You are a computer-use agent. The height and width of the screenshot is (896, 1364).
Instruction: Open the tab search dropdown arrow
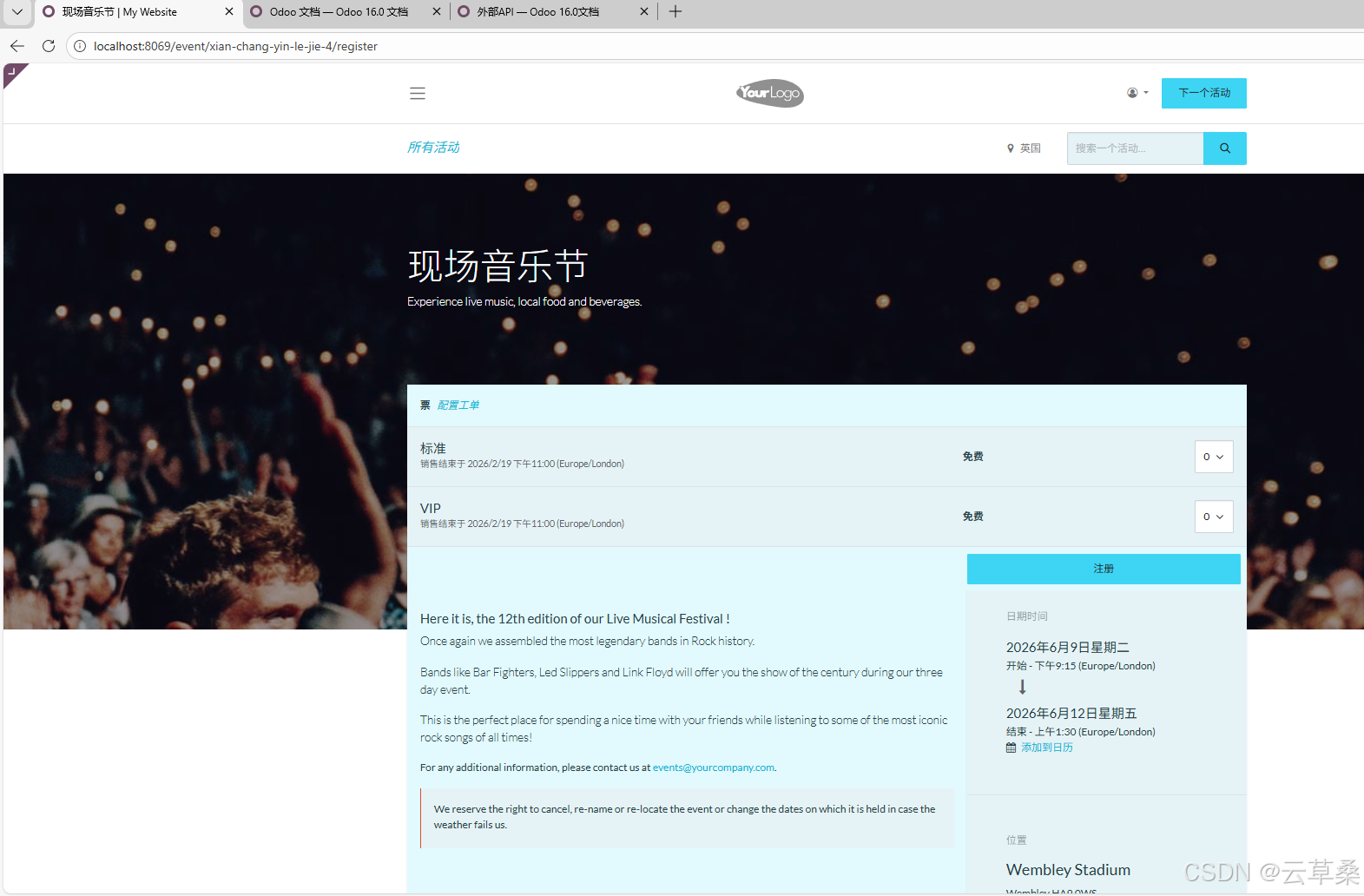[x=16, y=12]
